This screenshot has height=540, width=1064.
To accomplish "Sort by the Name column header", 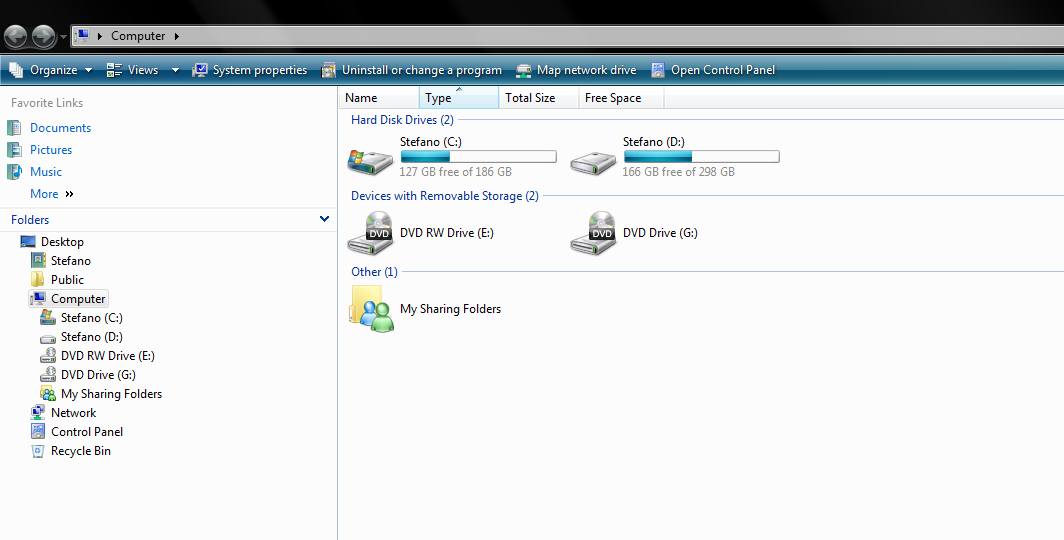I will pos(379,98).
